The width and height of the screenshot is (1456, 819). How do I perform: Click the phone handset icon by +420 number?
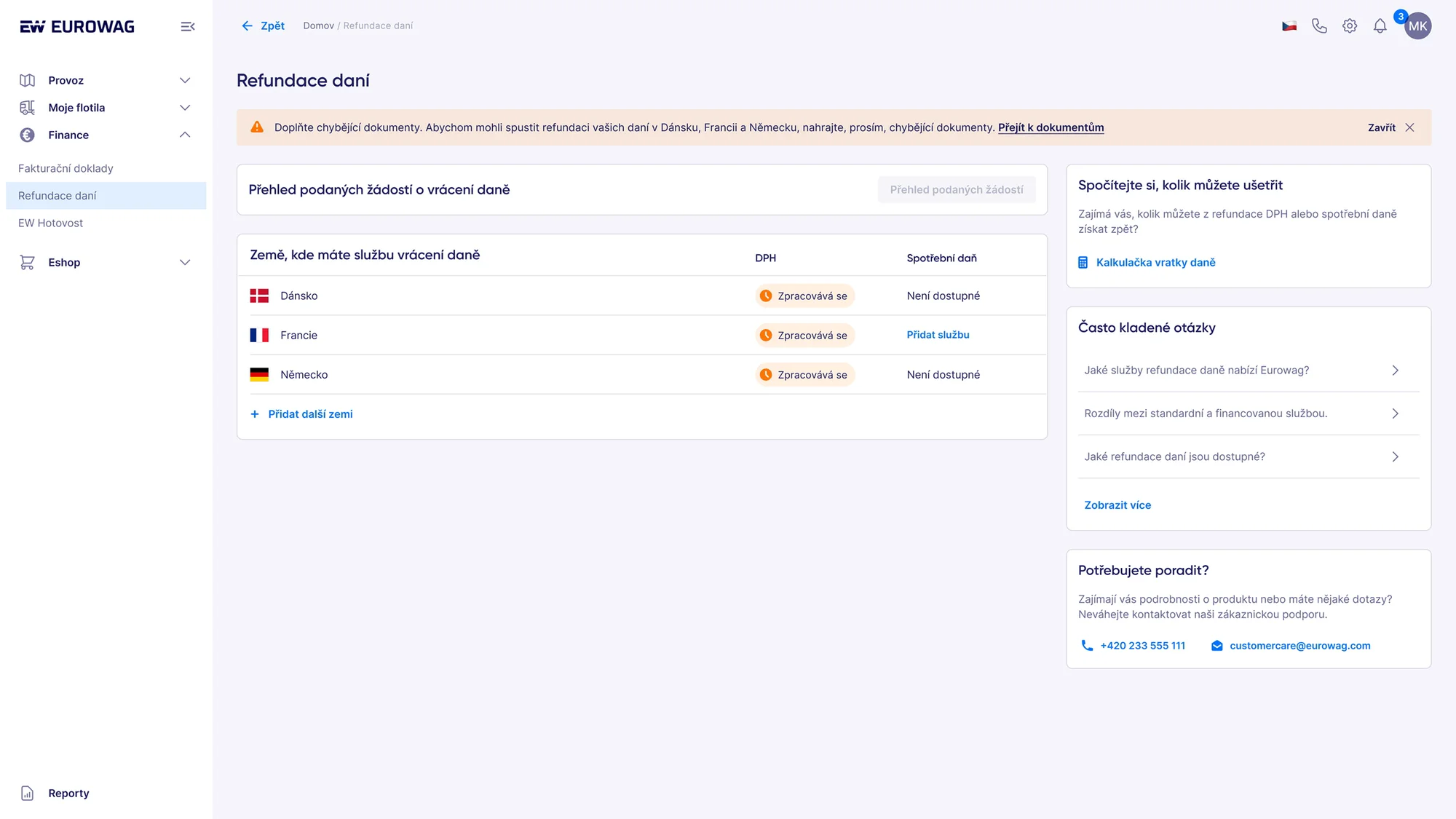pos(1087,646)
